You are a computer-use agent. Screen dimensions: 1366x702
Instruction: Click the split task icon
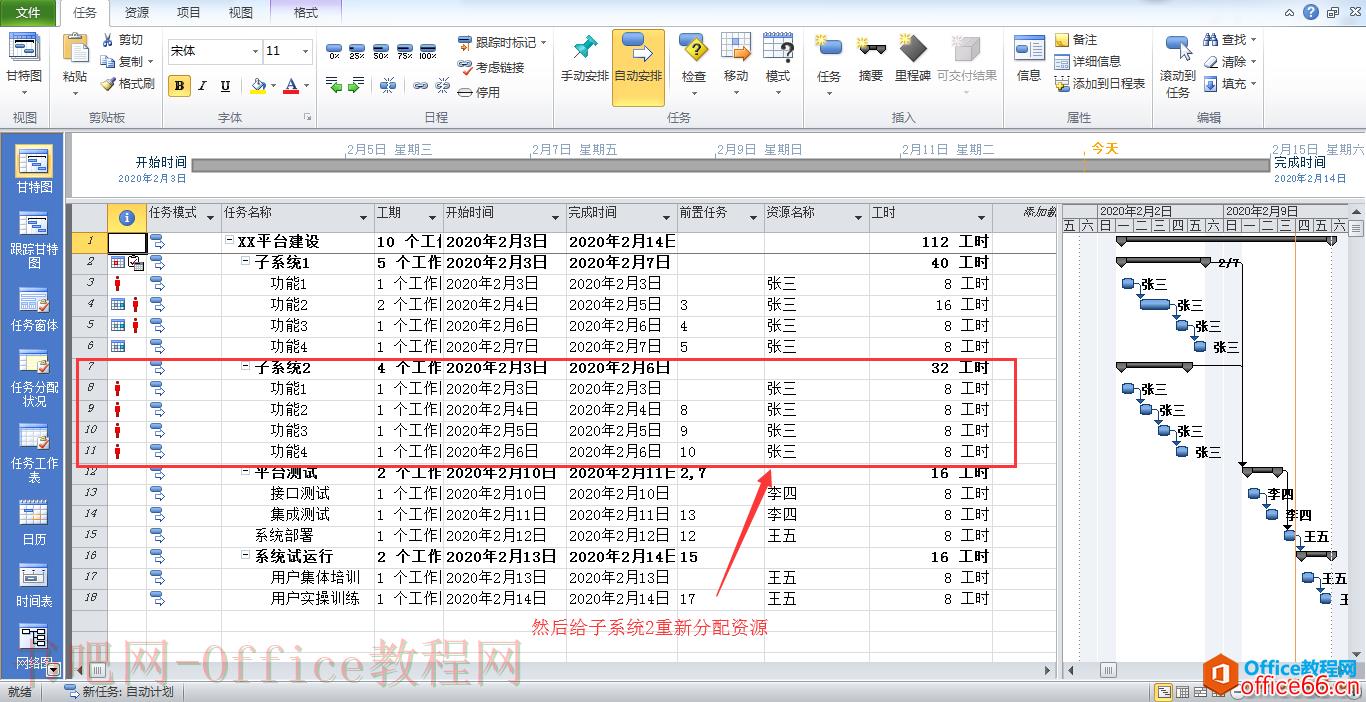click(x=388, y=86)
